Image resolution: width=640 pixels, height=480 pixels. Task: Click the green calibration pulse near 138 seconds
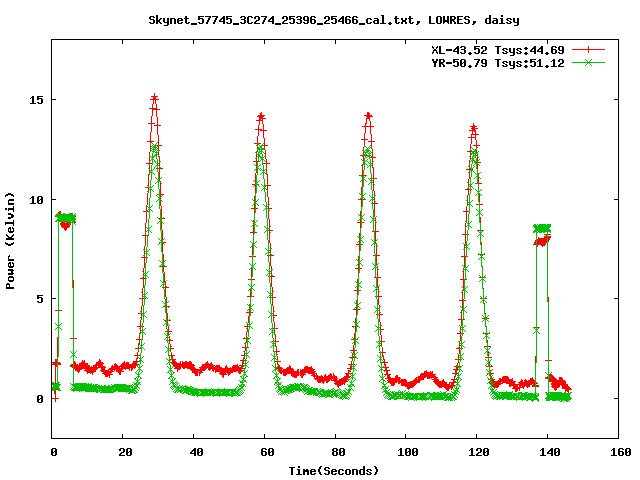(542, 228)
